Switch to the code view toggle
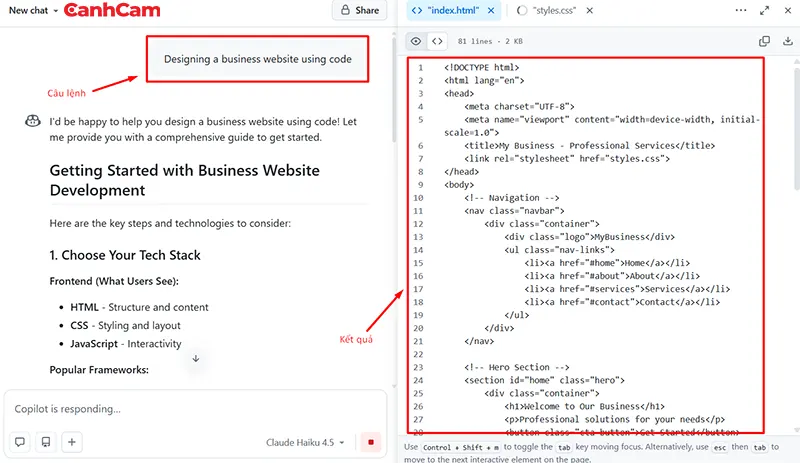The width and height of the screenshot is (800, 463). click(x=437, y=41)
